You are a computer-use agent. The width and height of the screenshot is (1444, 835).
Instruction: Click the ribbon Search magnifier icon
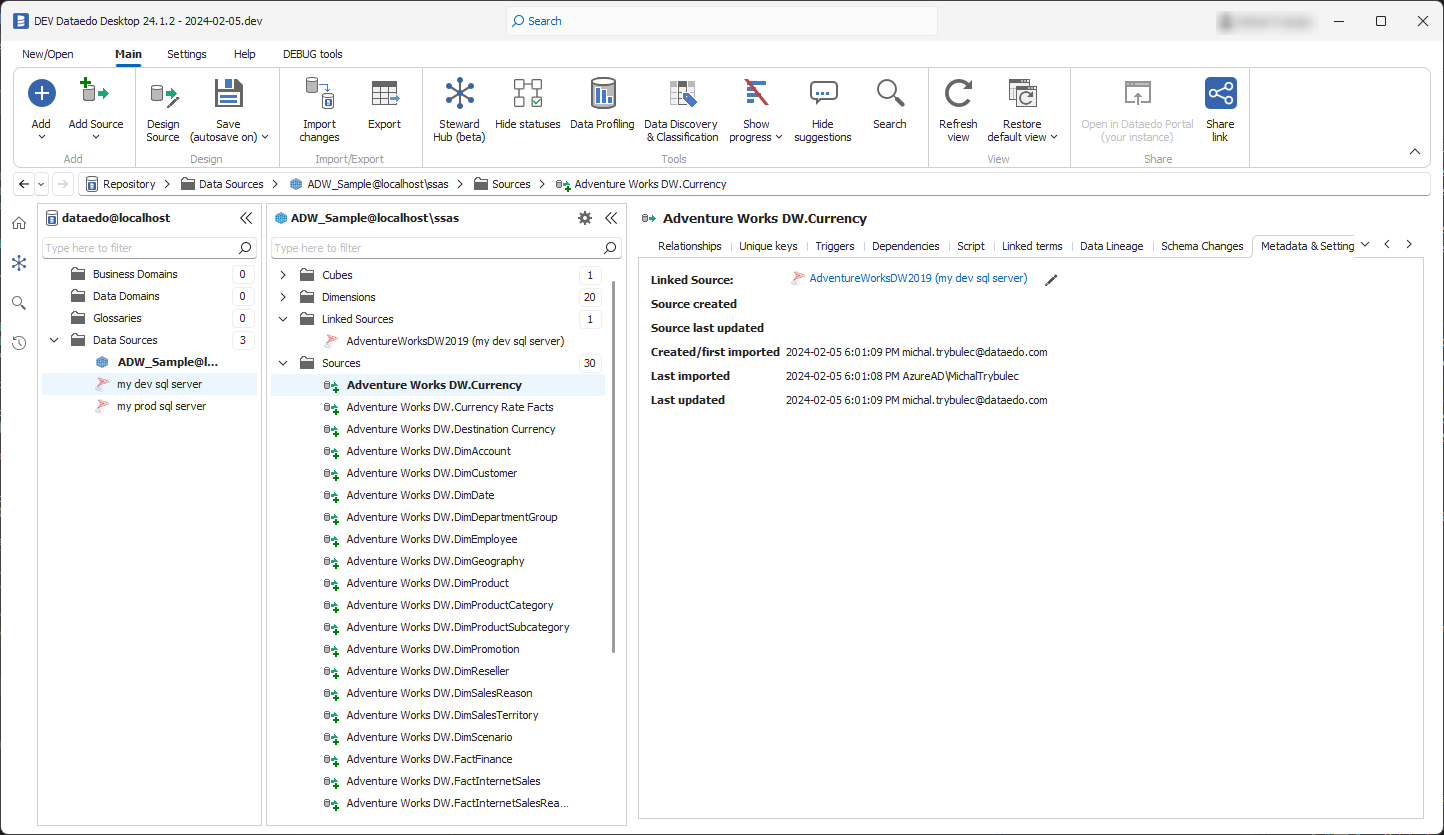[x=889, y=94]
